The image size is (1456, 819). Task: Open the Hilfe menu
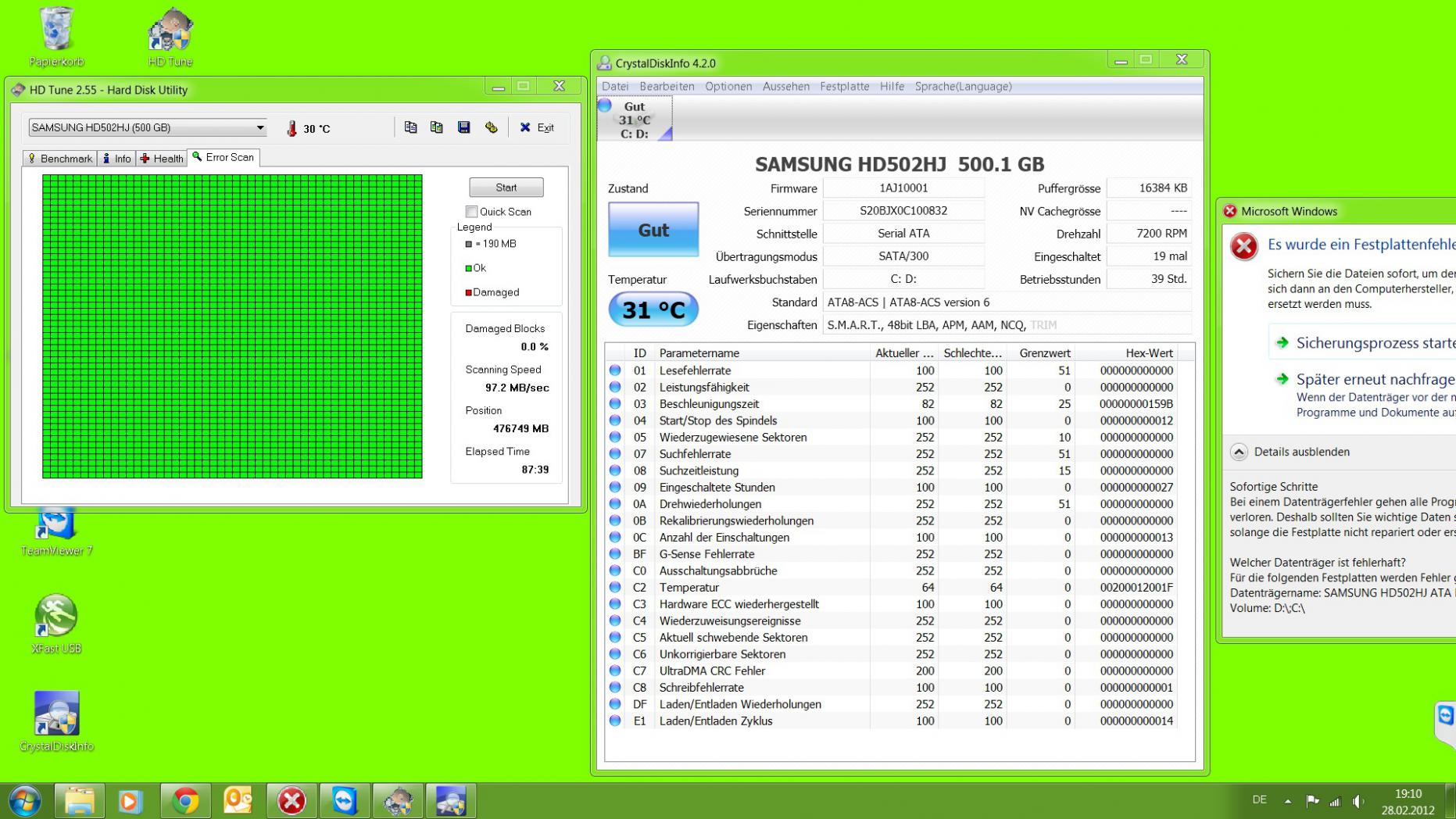(892, 86)
